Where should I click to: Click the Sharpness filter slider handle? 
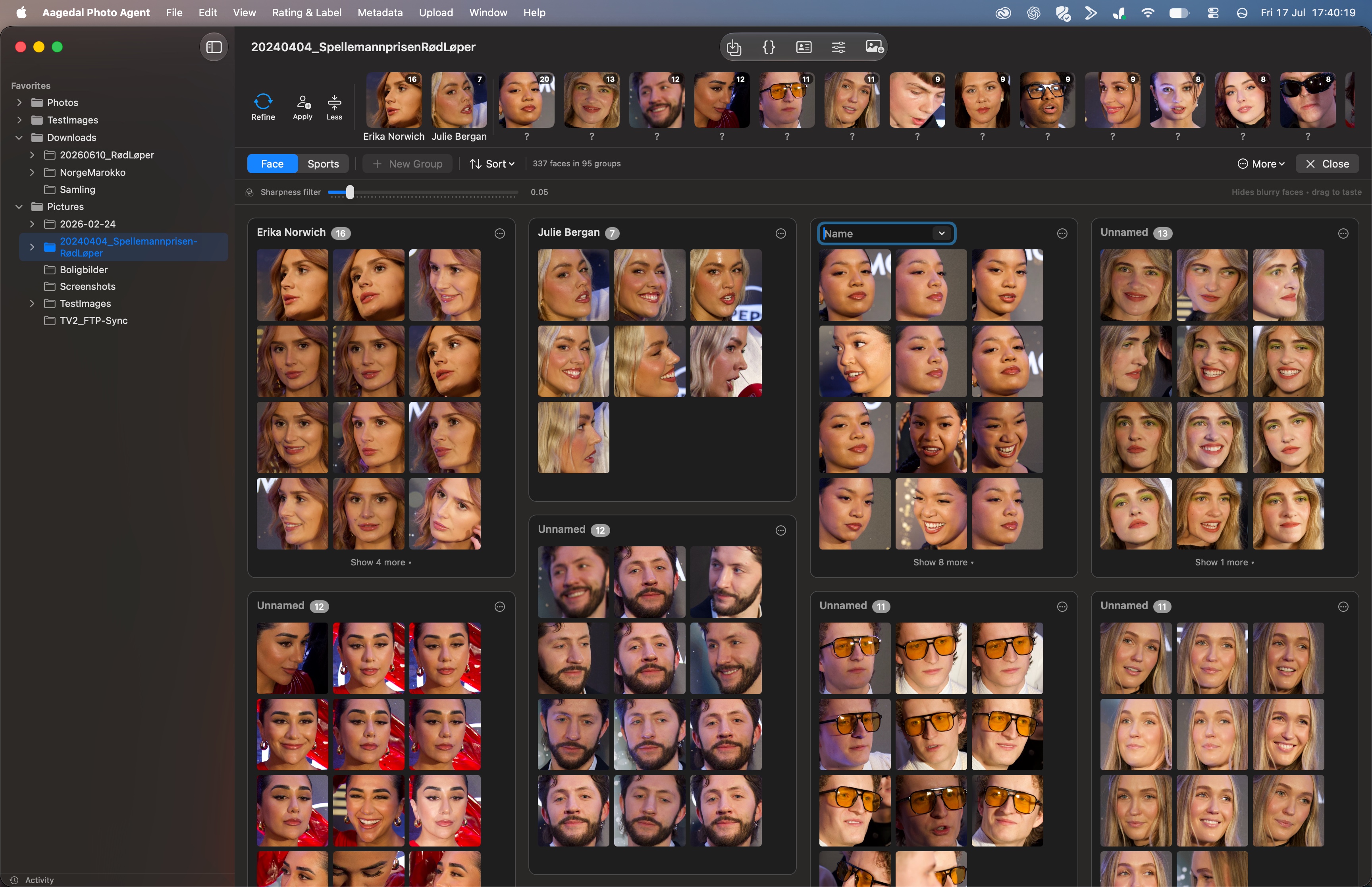pos(349,193)
